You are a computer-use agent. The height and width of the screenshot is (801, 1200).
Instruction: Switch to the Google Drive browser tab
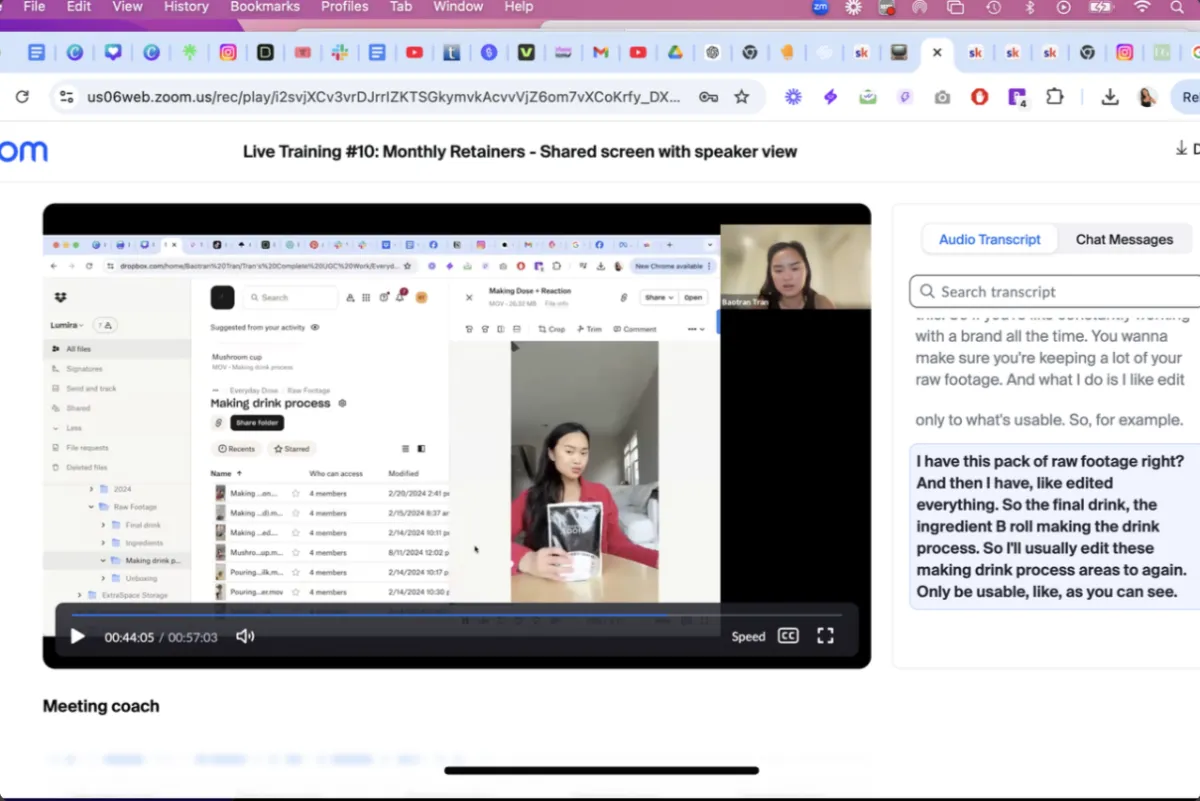pos(675,53)
